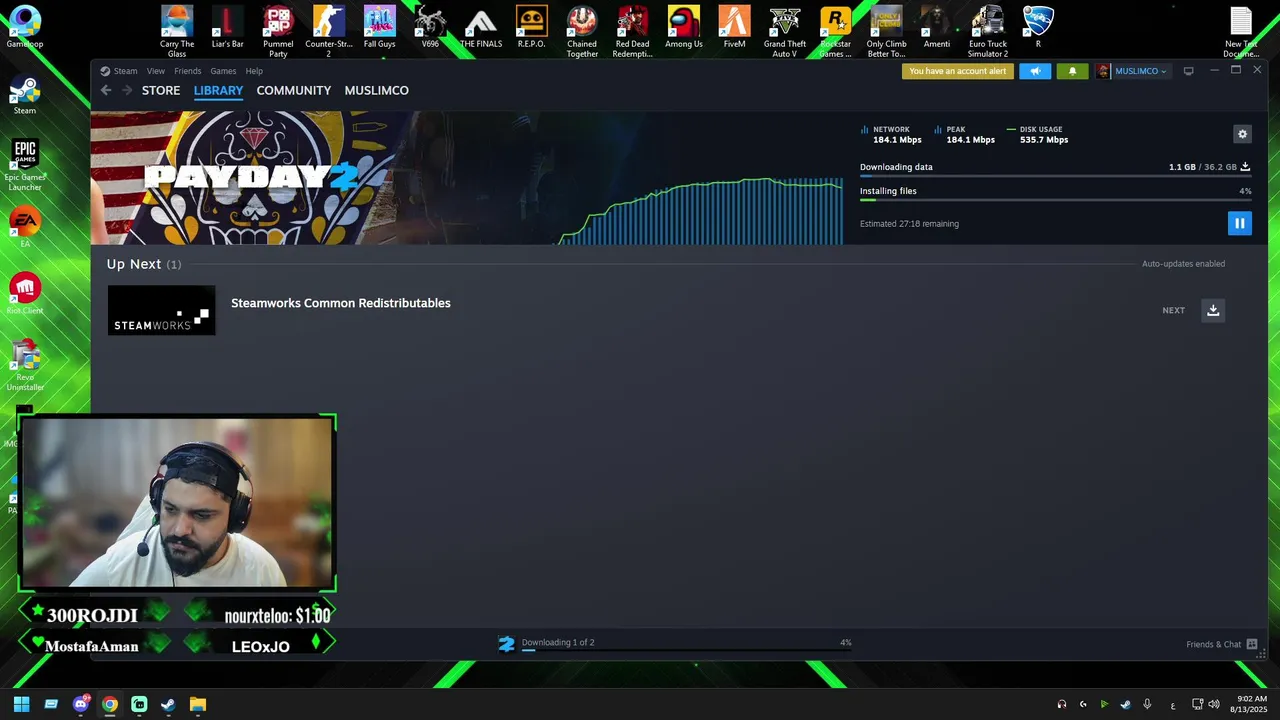Open EA app desktop icon
1280x720 pixels.
point(25,227)
